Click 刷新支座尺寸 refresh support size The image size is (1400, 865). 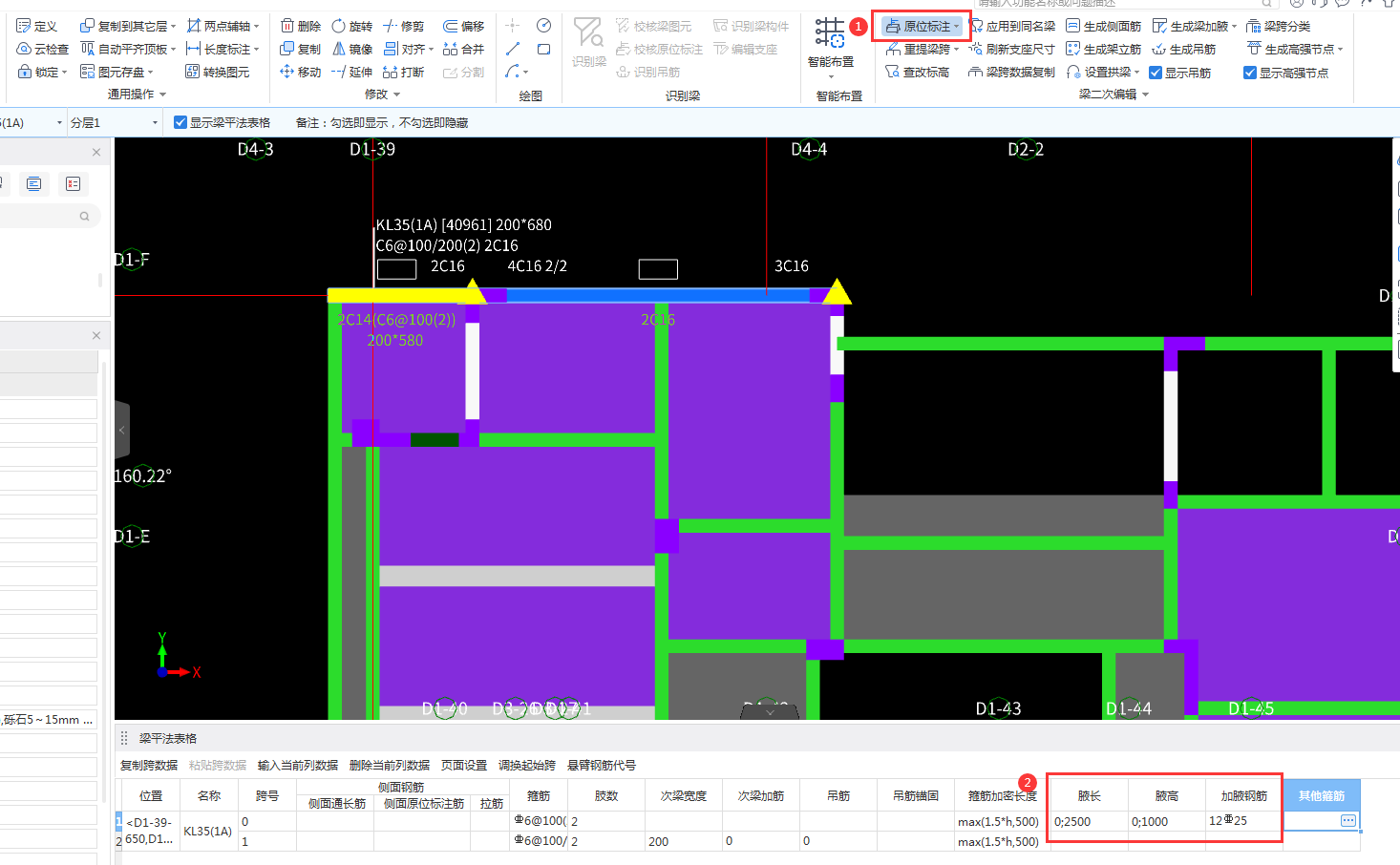pyautogui.click(x=1012, y=49)
